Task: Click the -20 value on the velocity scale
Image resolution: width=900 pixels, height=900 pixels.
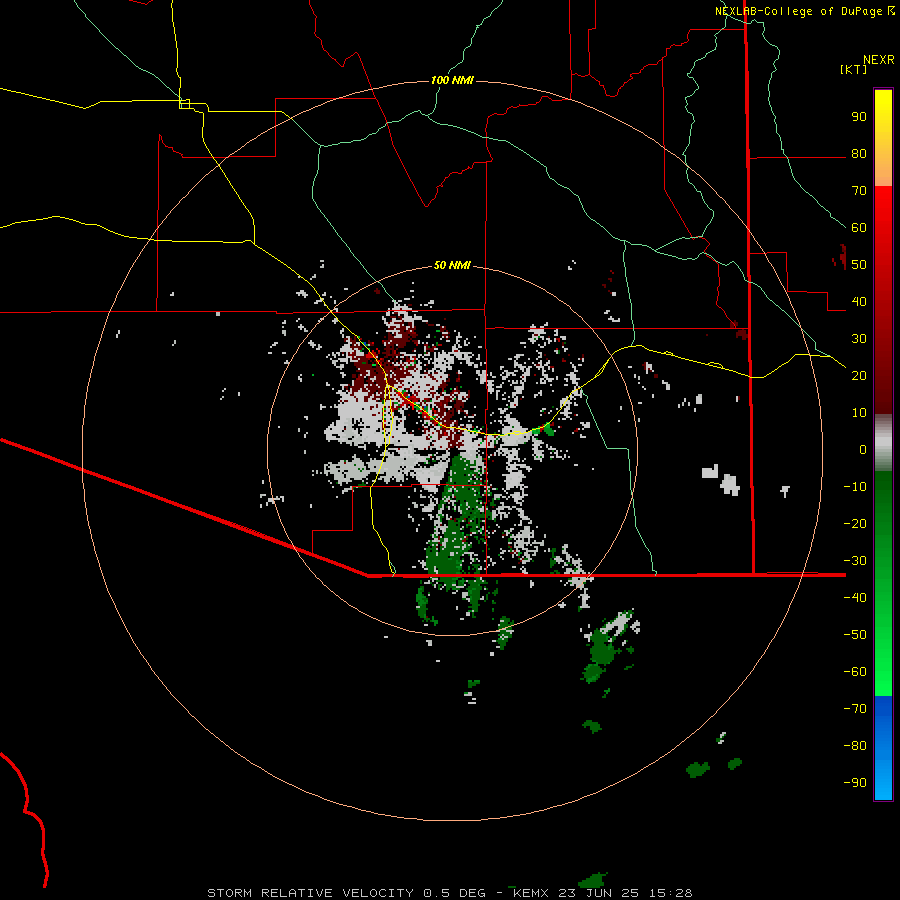Action: (x=855, y=523)
